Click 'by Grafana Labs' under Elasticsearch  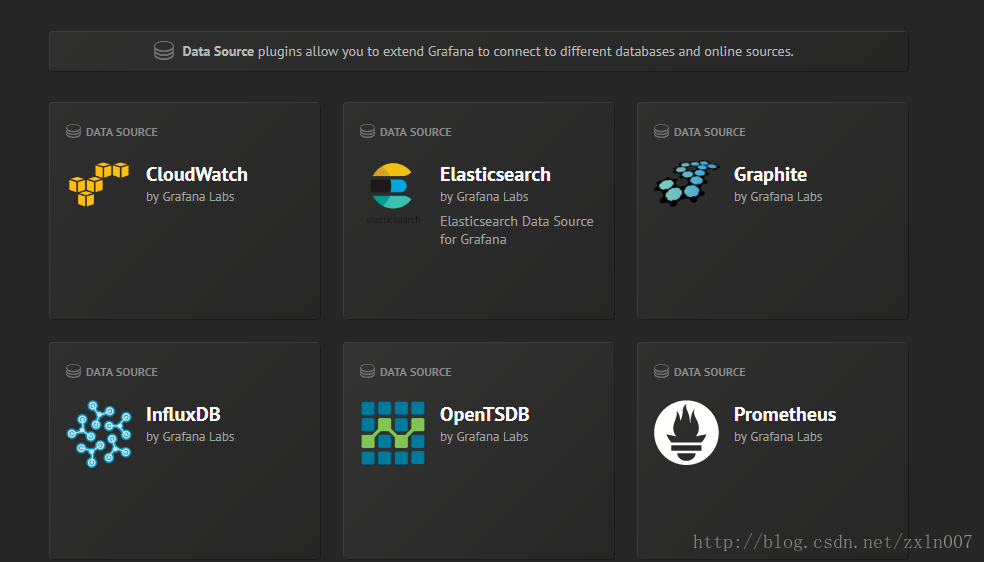[484, 197]
